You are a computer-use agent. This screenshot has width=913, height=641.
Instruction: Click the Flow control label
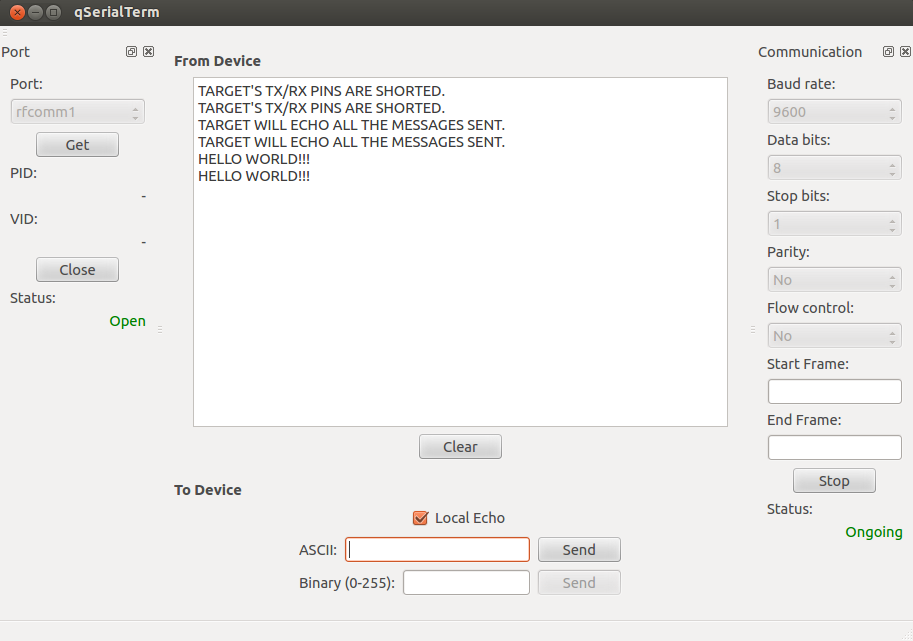tap(810, 308)
